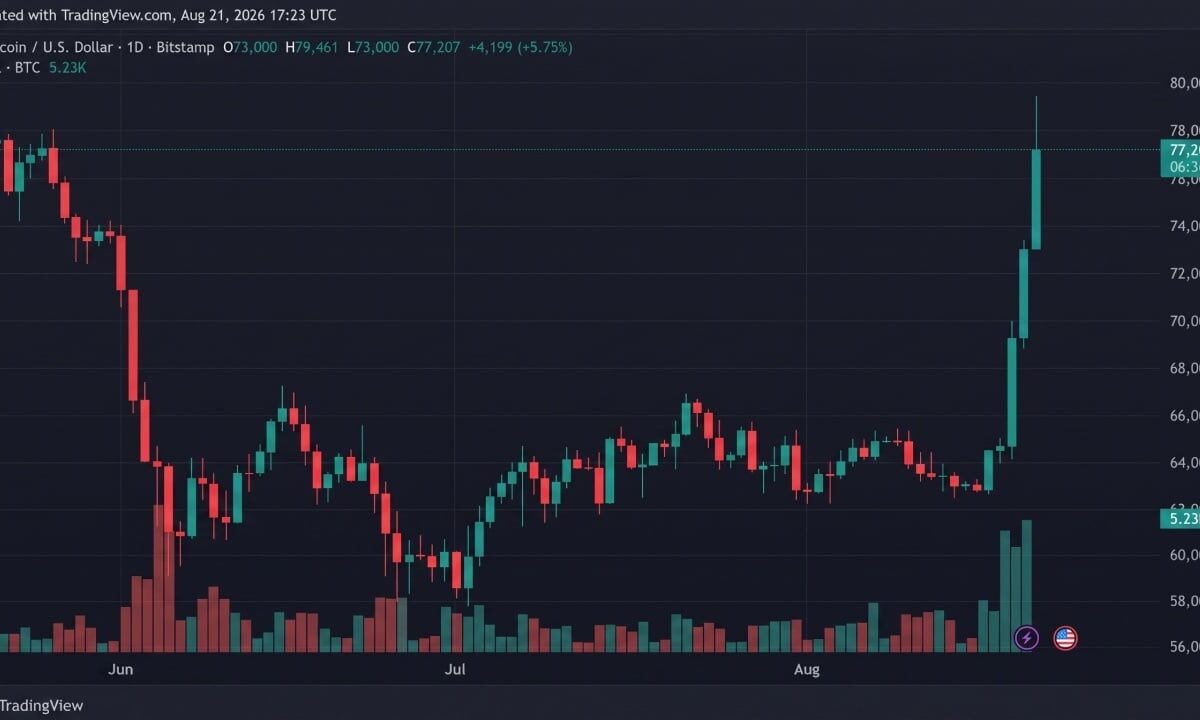Click the close value C77,207
The width and height of the screenshot is (1200, 720).
click(433, 47)
